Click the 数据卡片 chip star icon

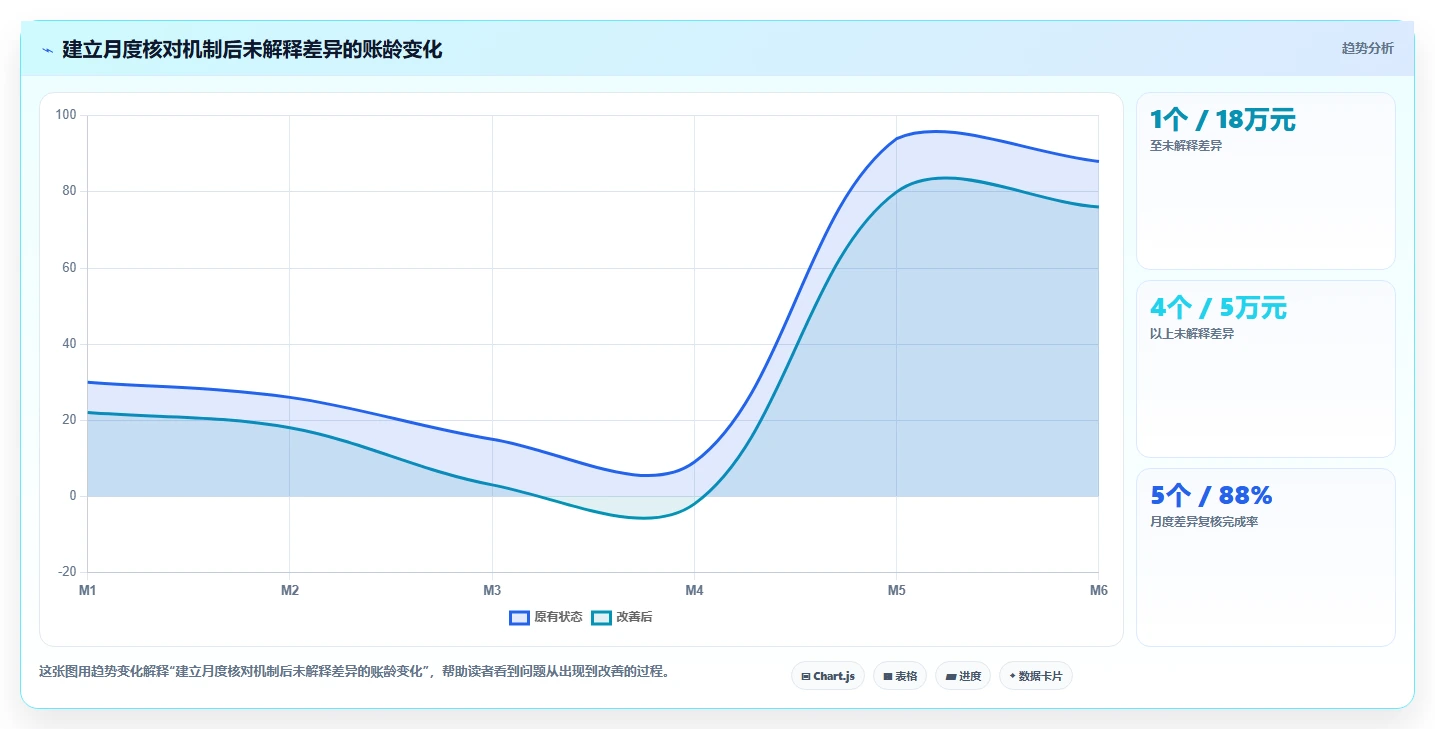point(1012,676)
